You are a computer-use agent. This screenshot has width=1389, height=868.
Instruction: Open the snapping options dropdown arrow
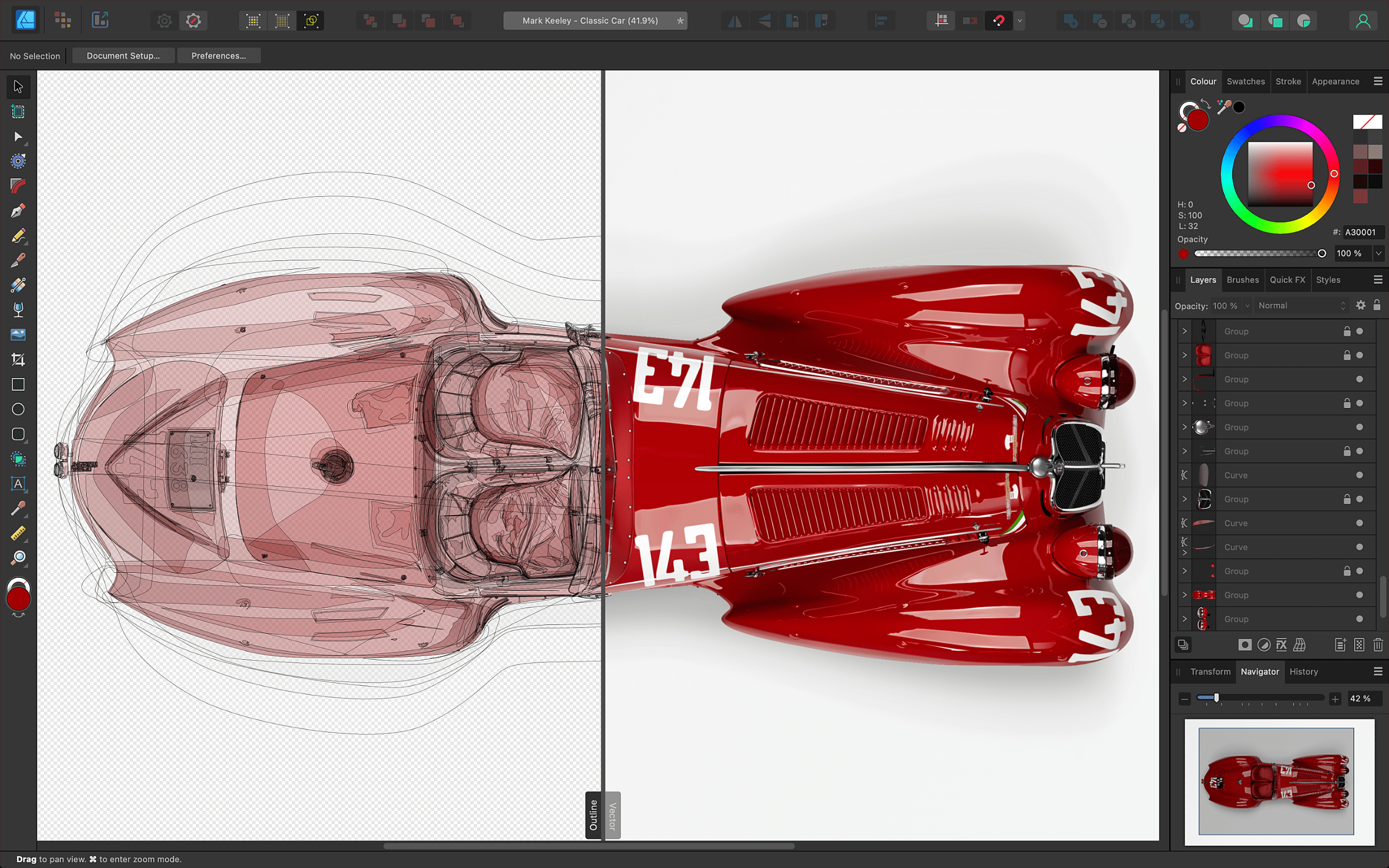pyautogui.click(x=1020, y=20)
